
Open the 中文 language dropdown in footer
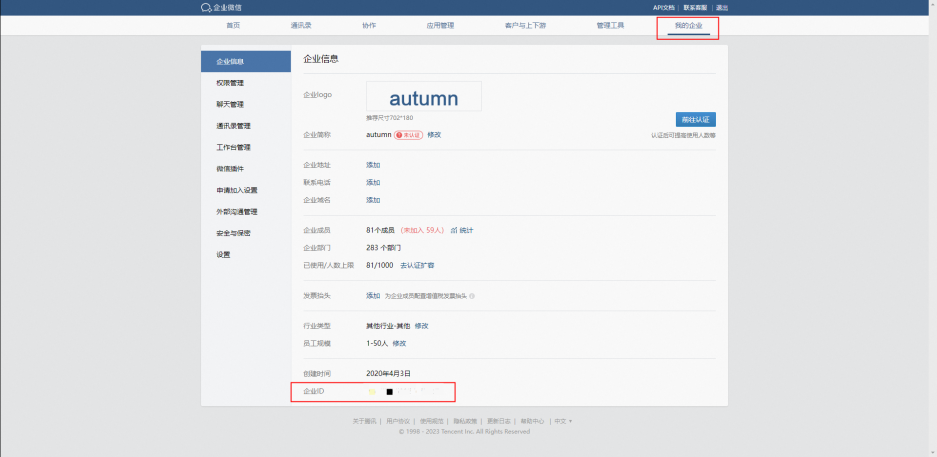tap(564, 421)
